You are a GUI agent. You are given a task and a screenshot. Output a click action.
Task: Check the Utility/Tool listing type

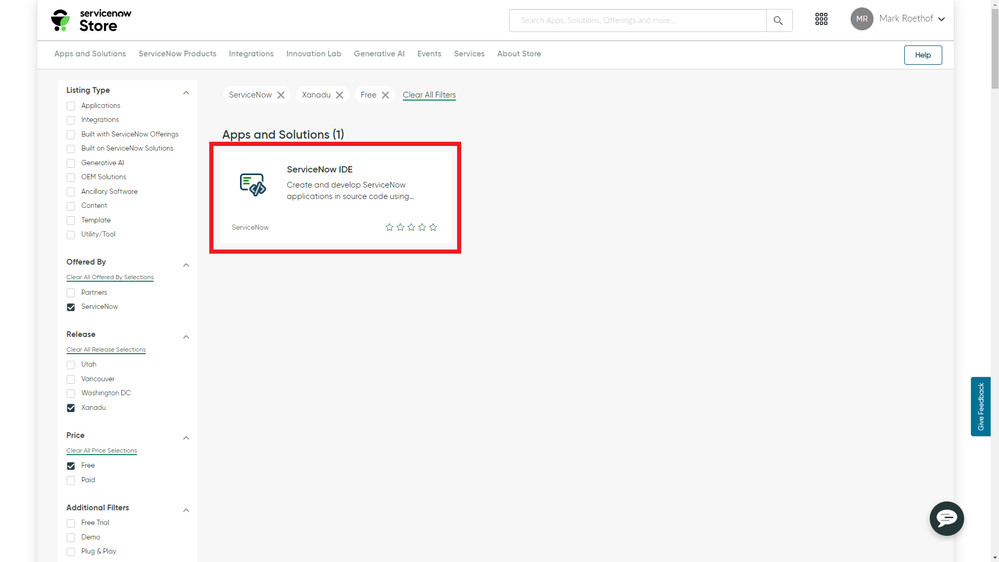(71, 235)
